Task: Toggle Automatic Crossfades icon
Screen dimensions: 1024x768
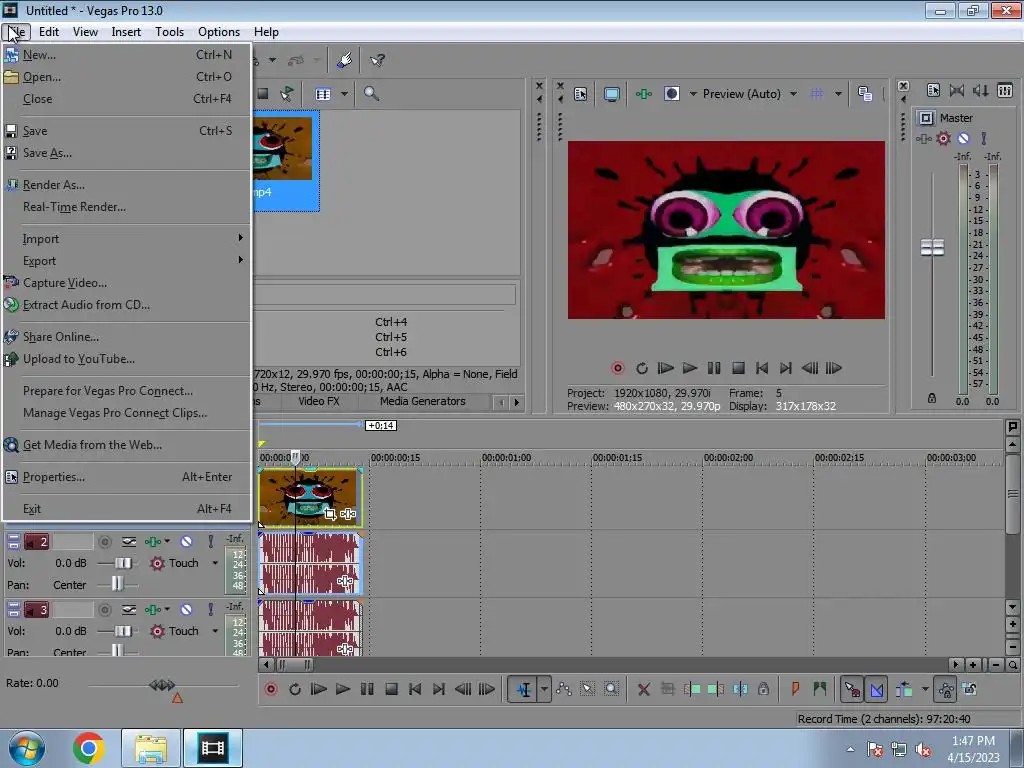Action: tap(876, 689)
